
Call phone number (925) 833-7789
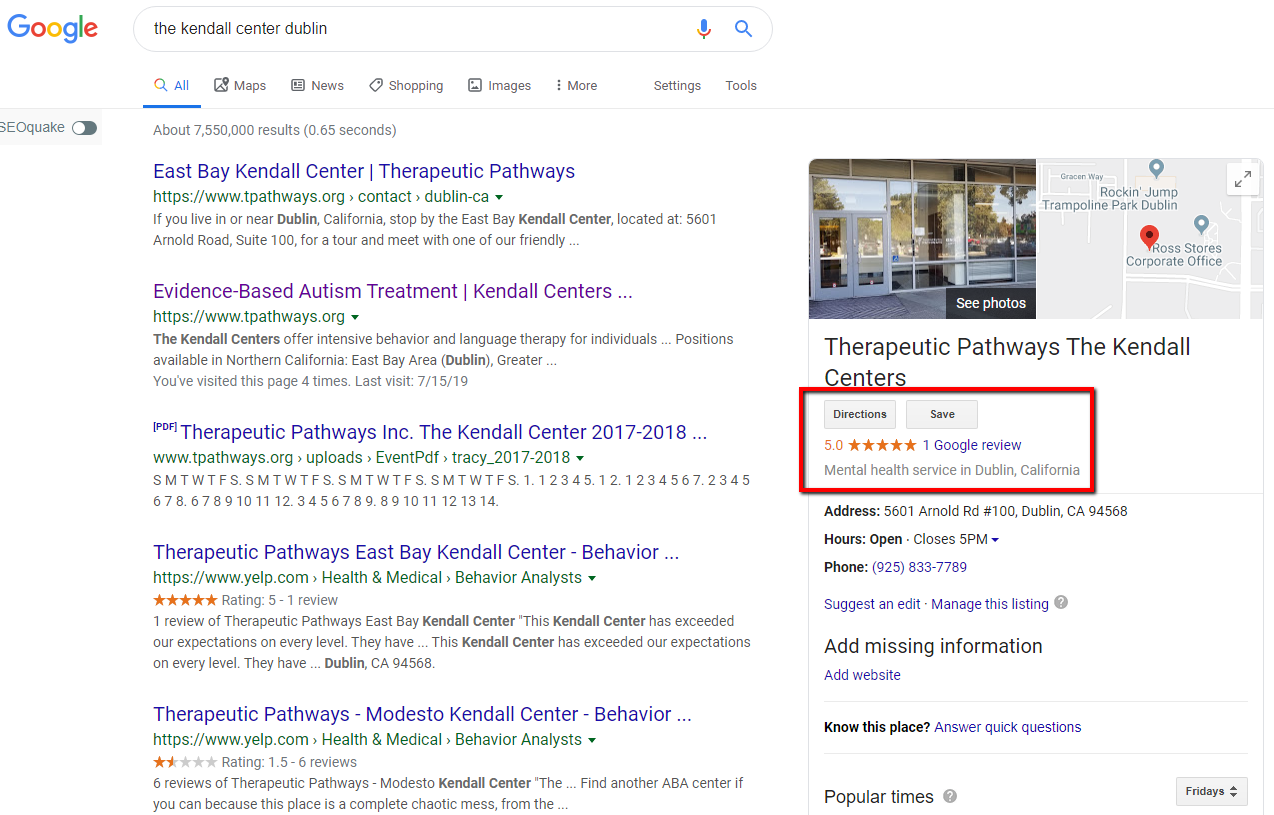[x=919, y=567]
